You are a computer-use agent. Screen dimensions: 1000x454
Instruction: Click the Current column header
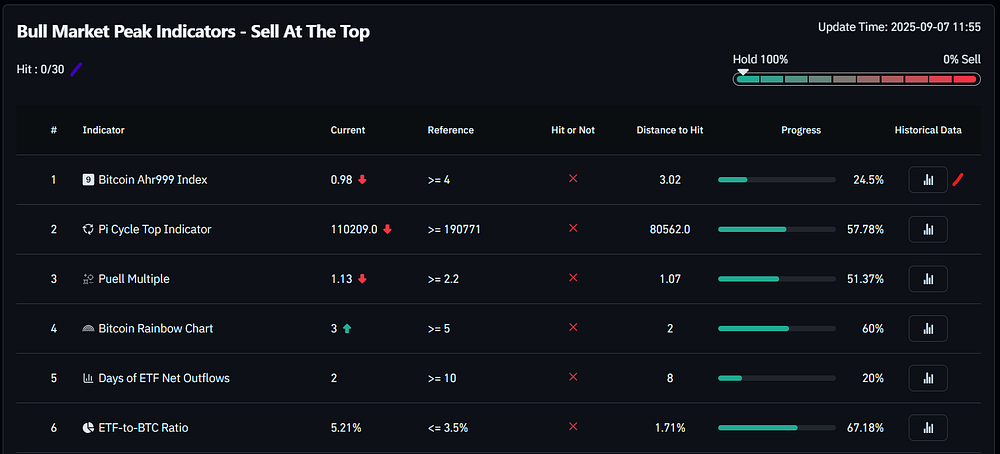(x=348, y=130)
